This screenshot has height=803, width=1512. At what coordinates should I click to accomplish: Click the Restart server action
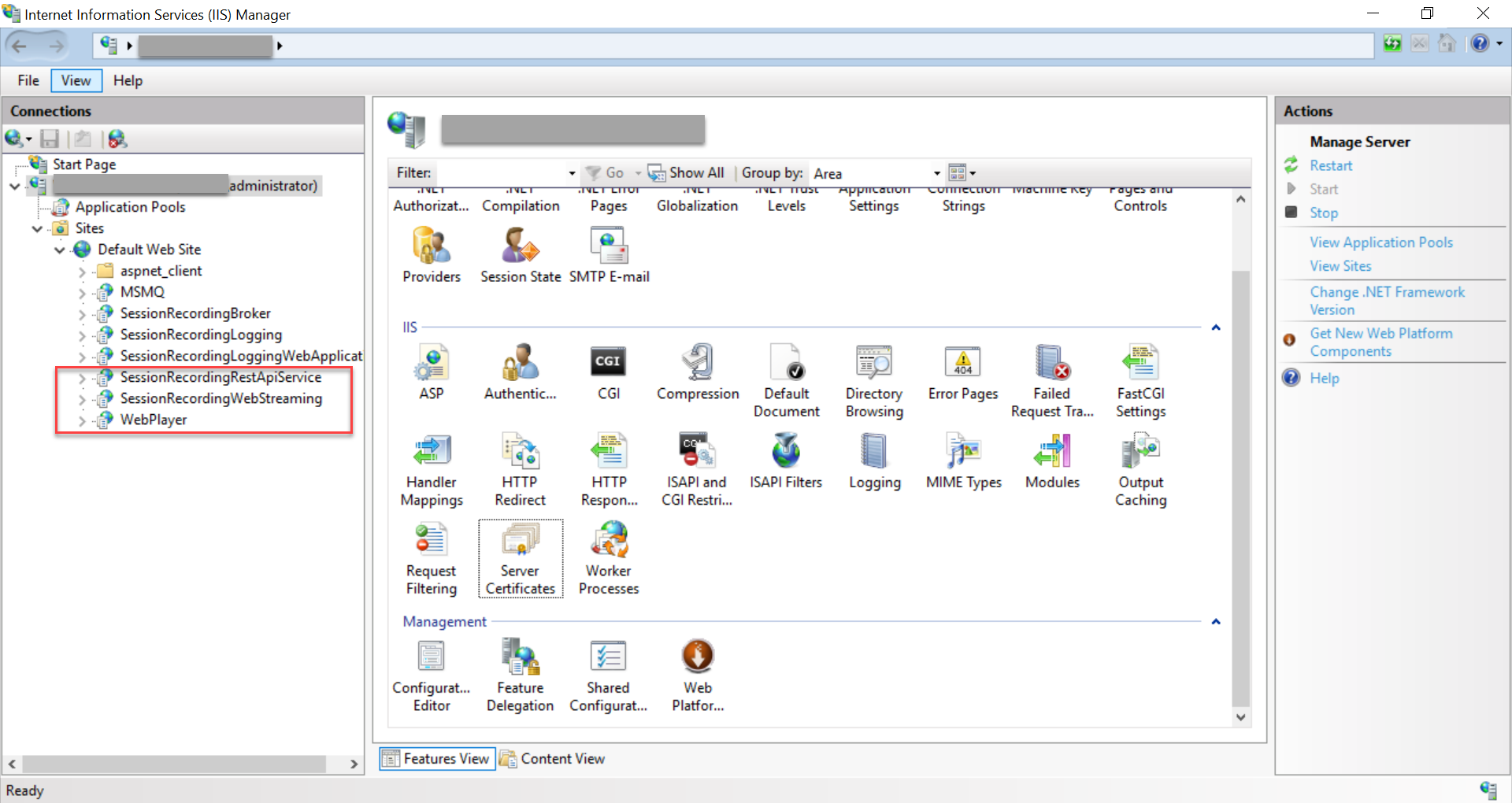tap(1330, 165)
